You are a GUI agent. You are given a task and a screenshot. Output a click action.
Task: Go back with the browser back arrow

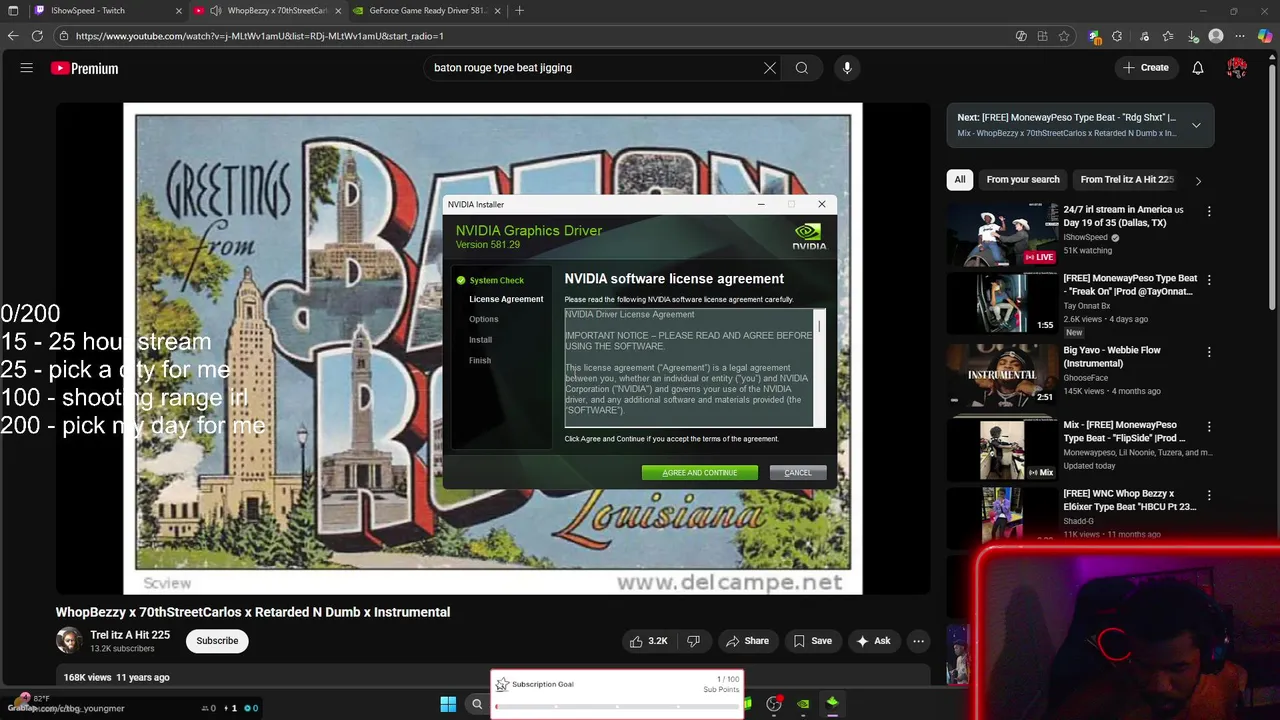pos(13,36)
